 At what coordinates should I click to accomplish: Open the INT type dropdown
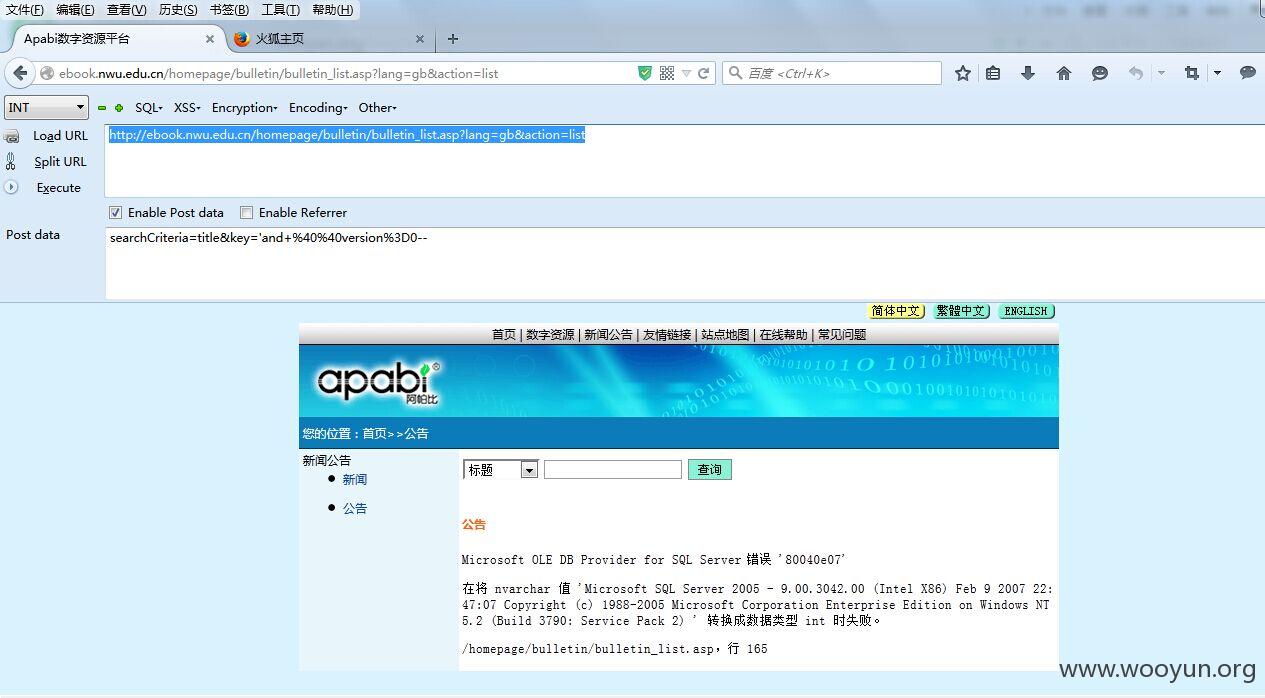tap(47, 107)
